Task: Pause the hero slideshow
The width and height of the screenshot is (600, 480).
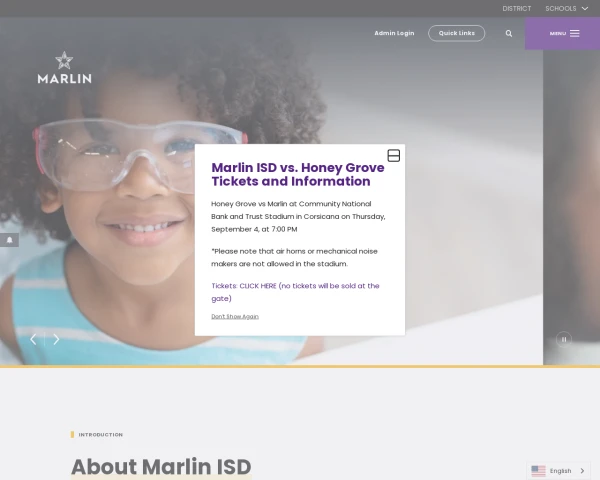Action: click(x=564, y=339)
